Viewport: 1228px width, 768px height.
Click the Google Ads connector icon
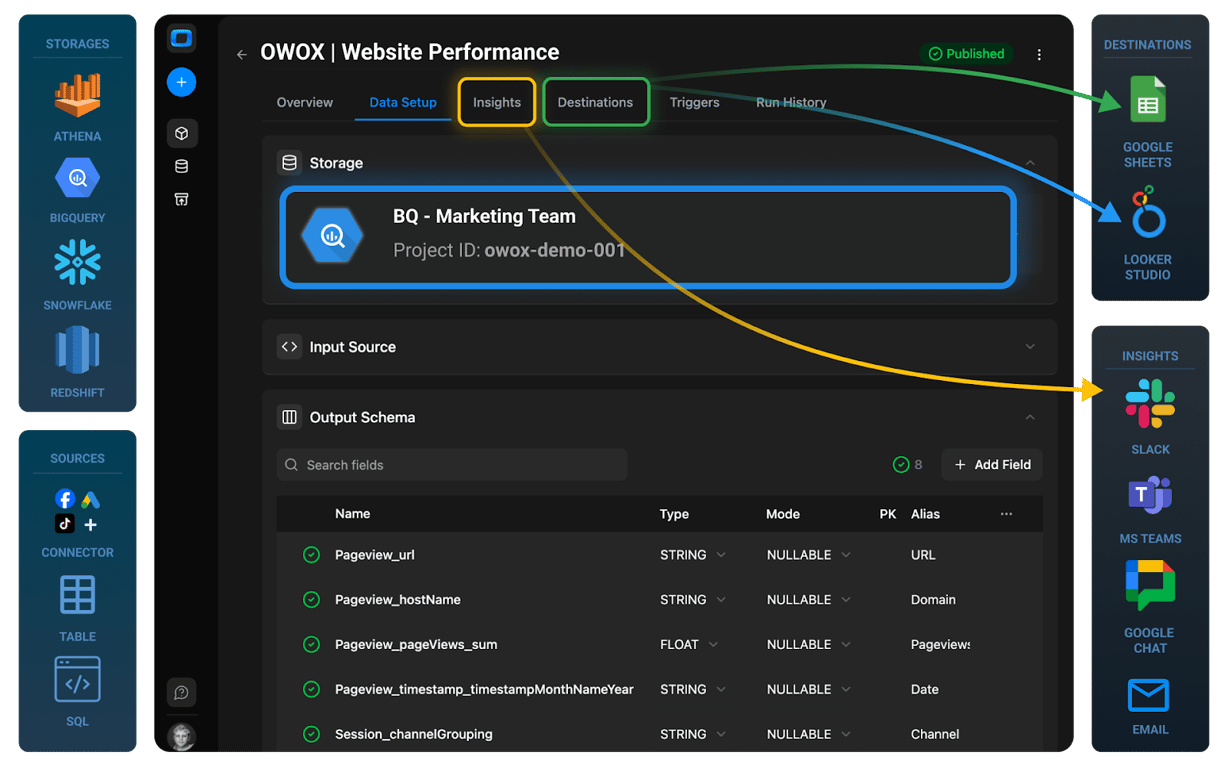90,499
